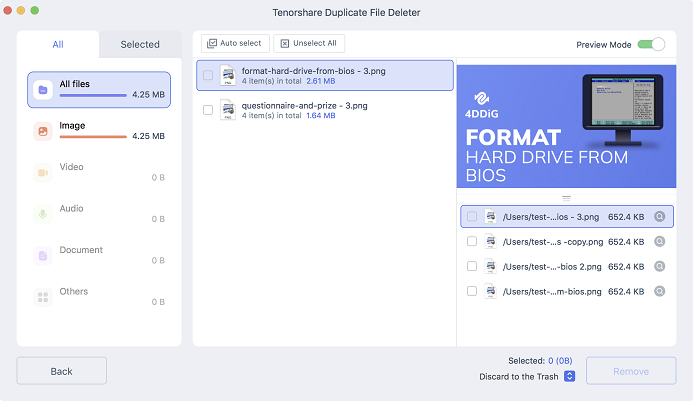Click file name format-hard-drive-from-bios - 3.png

coord(313,71)
